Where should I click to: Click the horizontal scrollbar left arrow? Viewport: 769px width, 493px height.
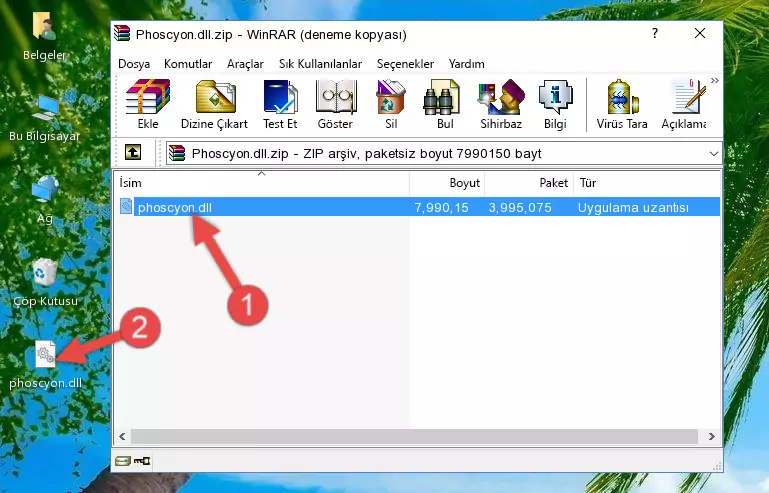point(123,436)
